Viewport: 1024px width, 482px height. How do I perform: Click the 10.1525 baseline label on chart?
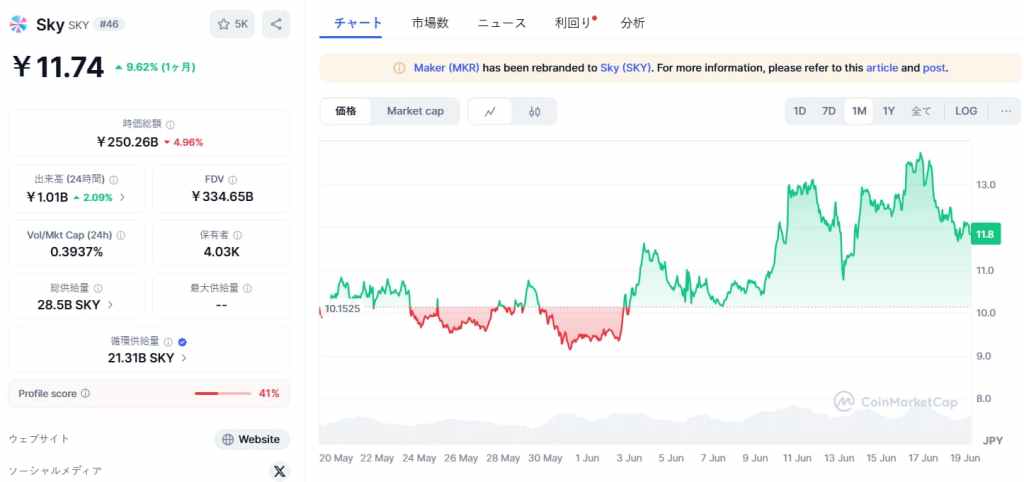click(343, 308)
